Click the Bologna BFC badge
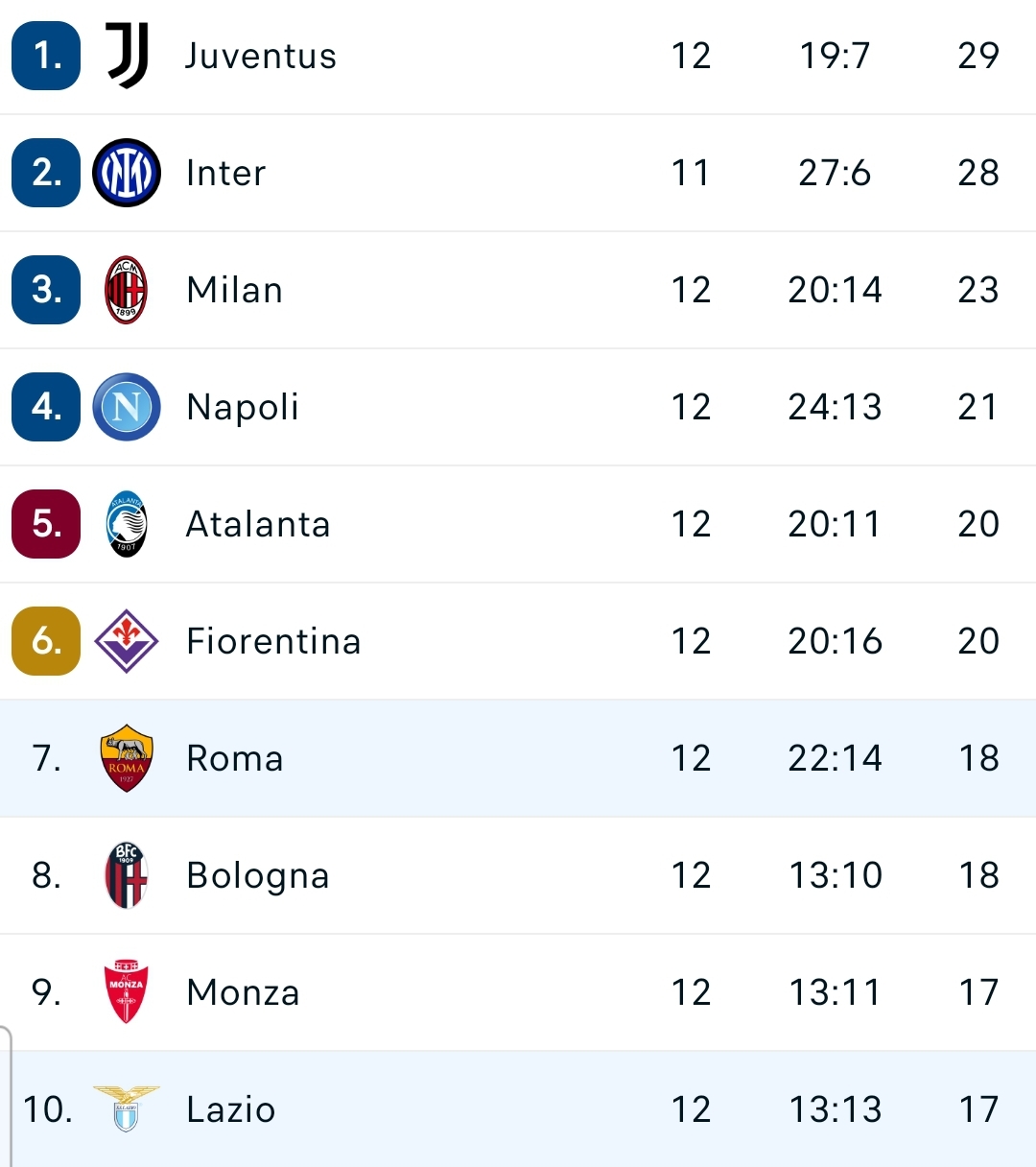Viewport: 1036px width, 1167px height. click(x=127, y=875)
